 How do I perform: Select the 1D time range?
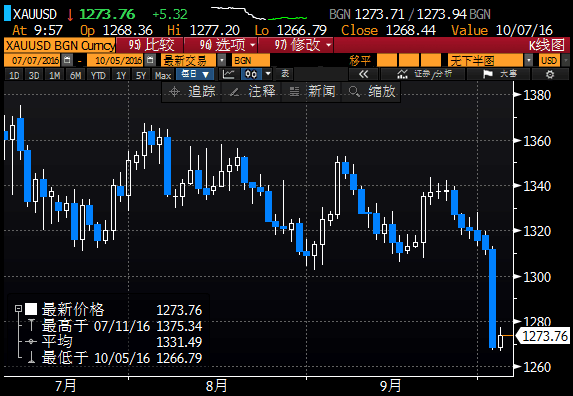click(14, 75)
